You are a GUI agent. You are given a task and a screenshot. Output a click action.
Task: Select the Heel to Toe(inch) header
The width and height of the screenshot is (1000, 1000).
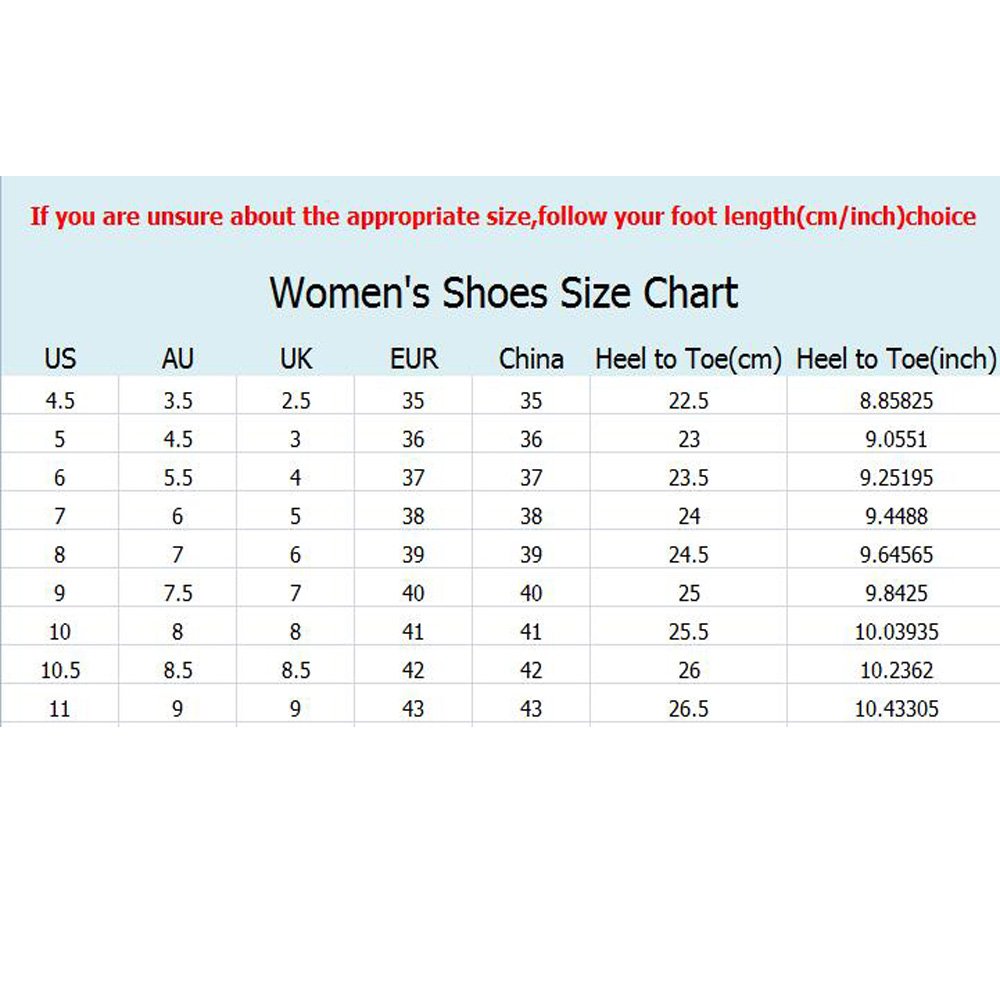(896, 358)
